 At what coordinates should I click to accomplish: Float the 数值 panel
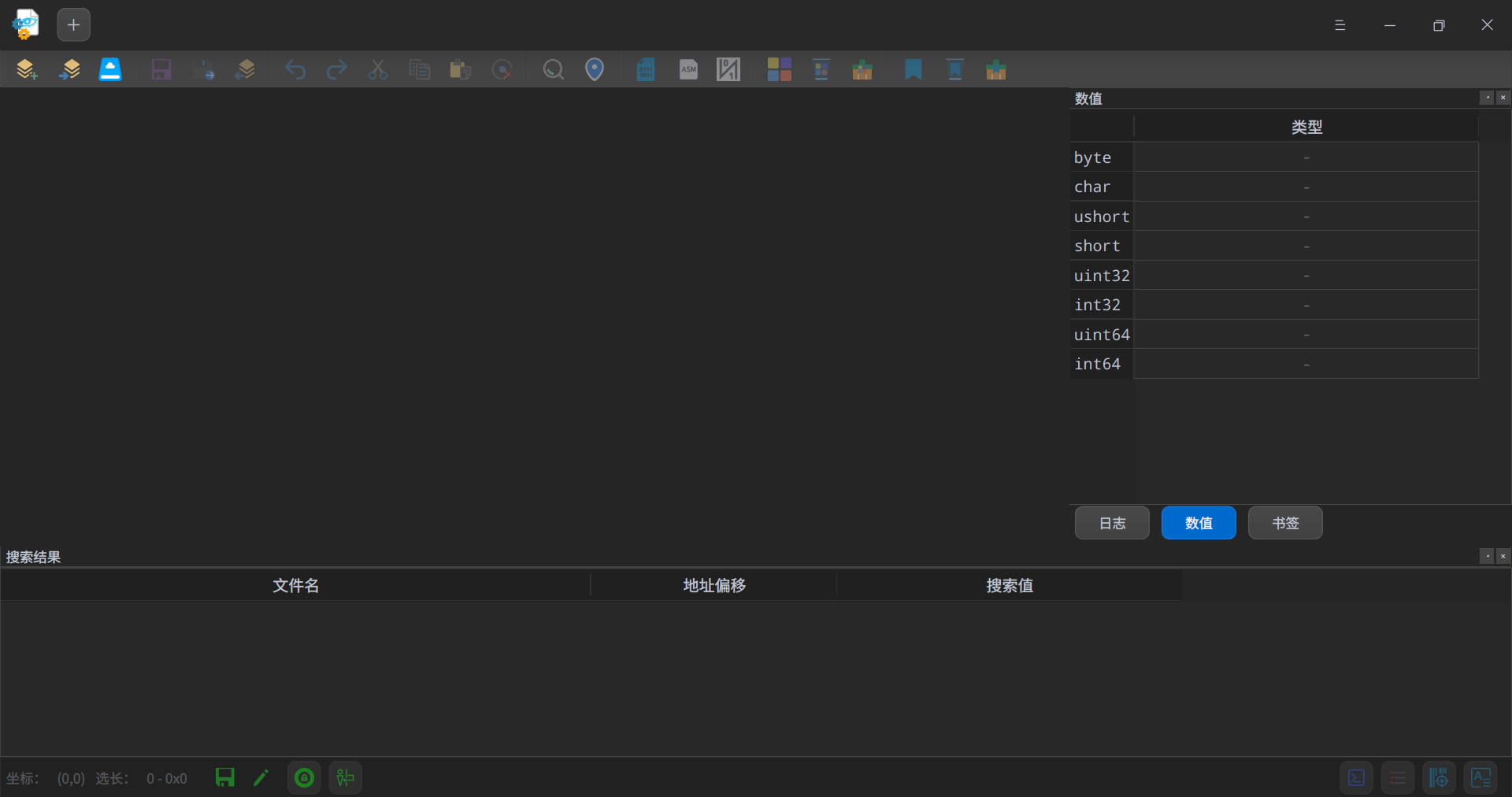coord(1487,98)
